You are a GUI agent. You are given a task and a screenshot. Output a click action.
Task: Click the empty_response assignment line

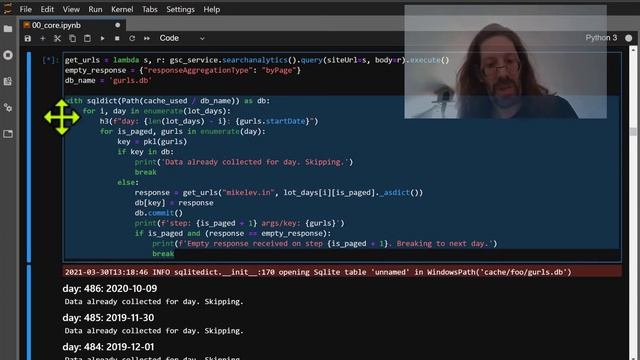[182, 70]
